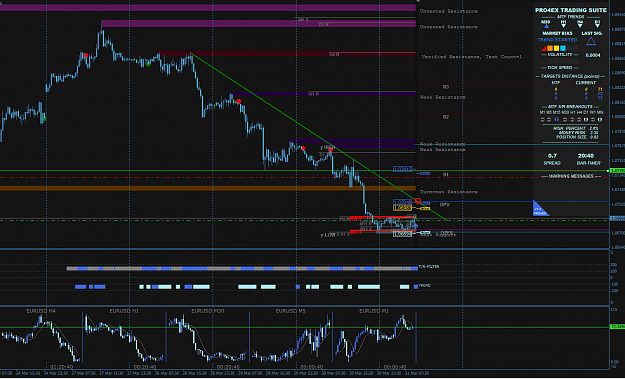Click the yellow price tag below DPV level
The width and height of the screenshot is (625, 379).
(402, 208)
